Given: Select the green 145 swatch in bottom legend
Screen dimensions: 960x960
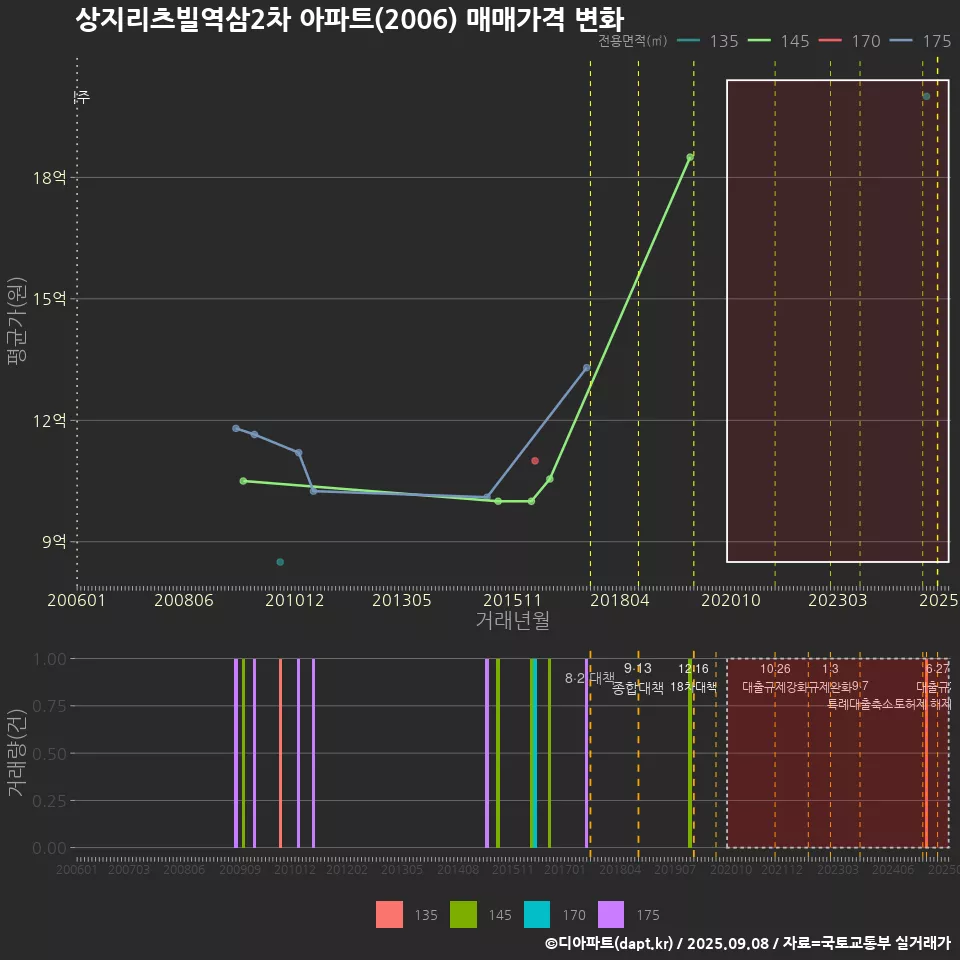Looking at the screenshot, I should click(464, 914).
